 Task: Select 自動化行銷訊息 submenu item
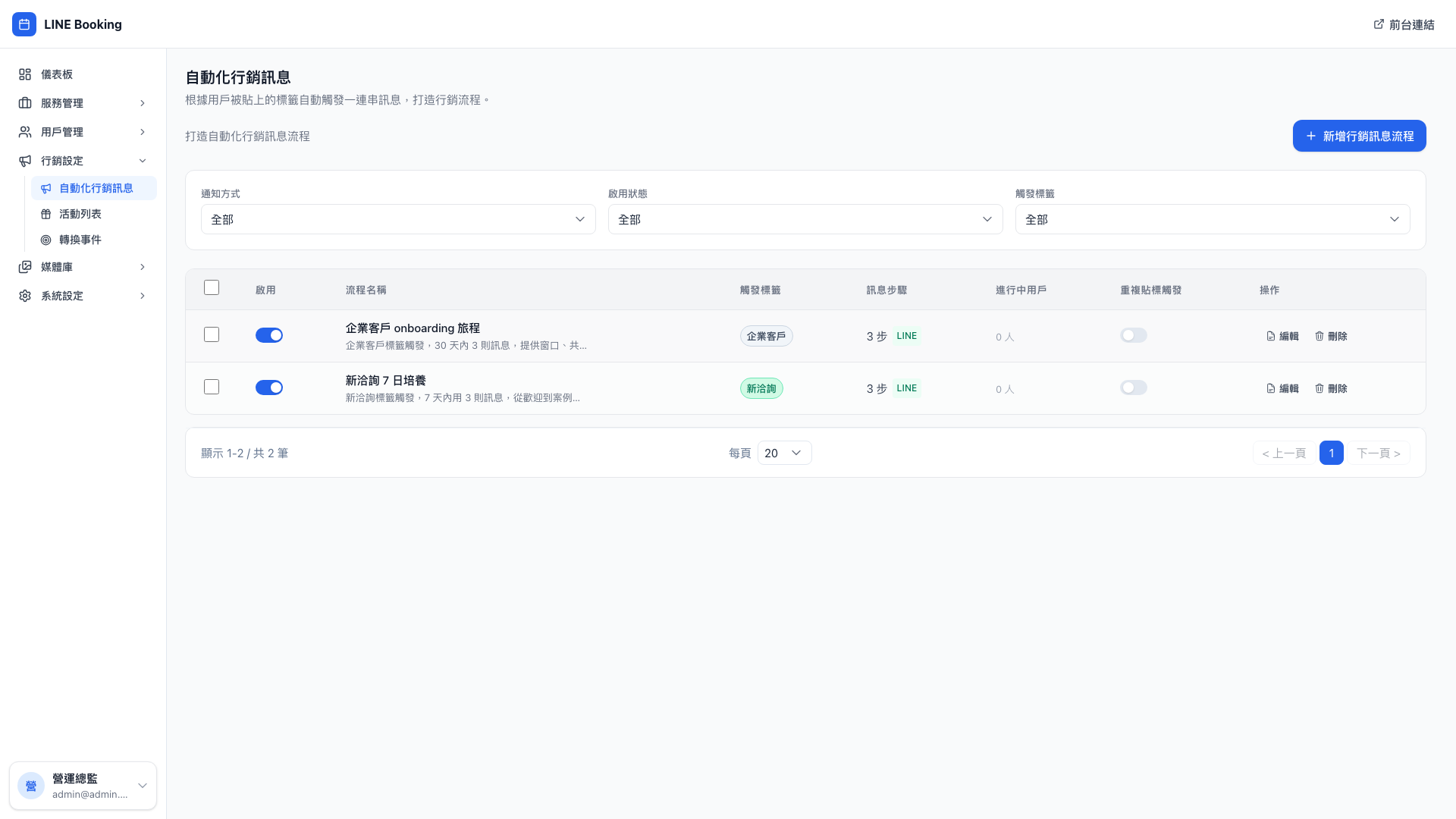[94, 188]
